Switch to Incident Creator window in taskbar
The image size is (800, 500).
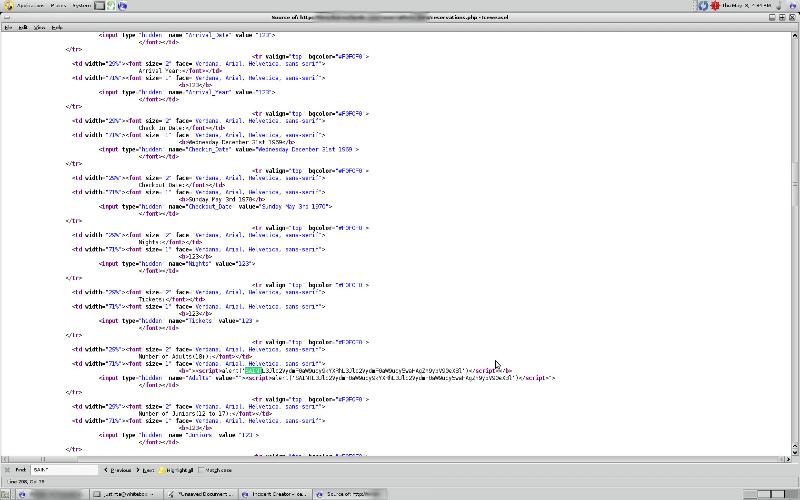(x=275, y=494)
